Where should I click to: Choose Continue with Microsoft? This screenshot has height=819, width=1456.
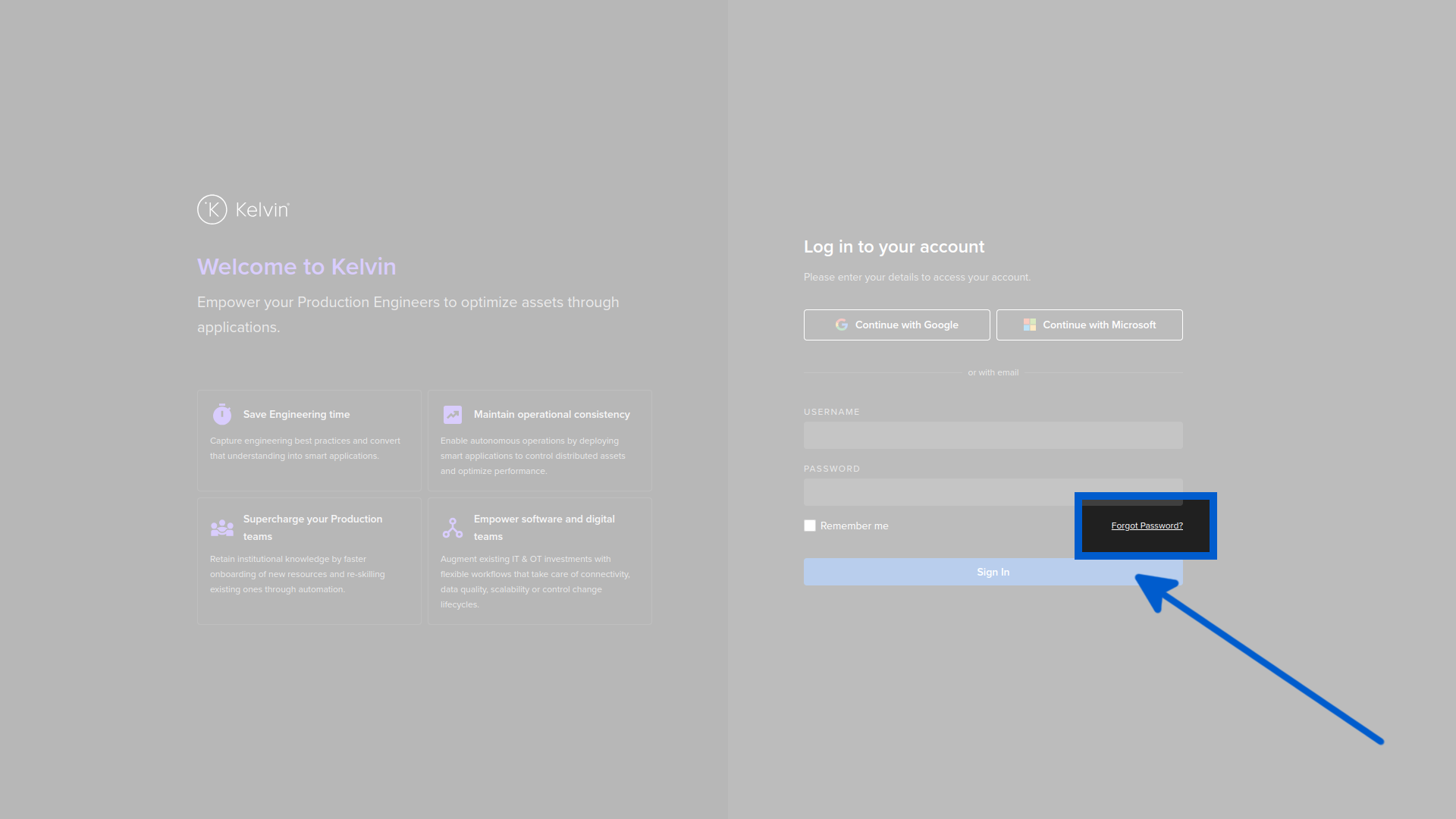(1089, 325)
